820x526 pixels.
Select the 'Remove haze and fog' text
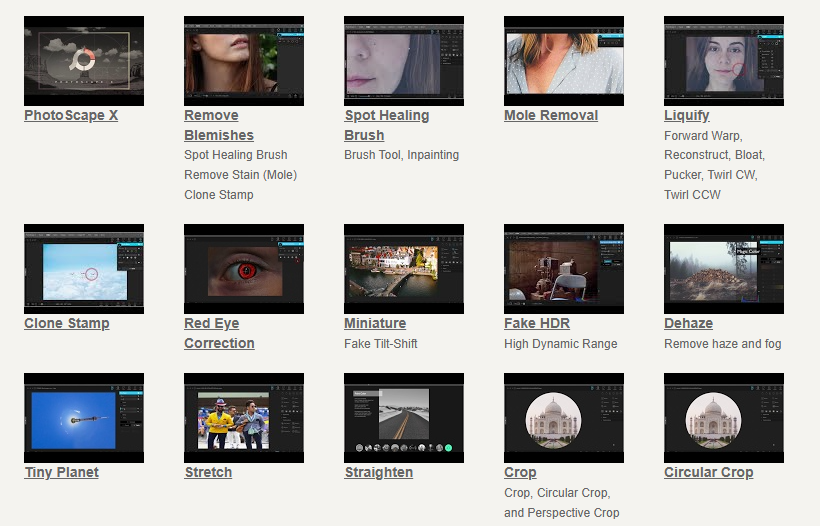tap(723, 344)
